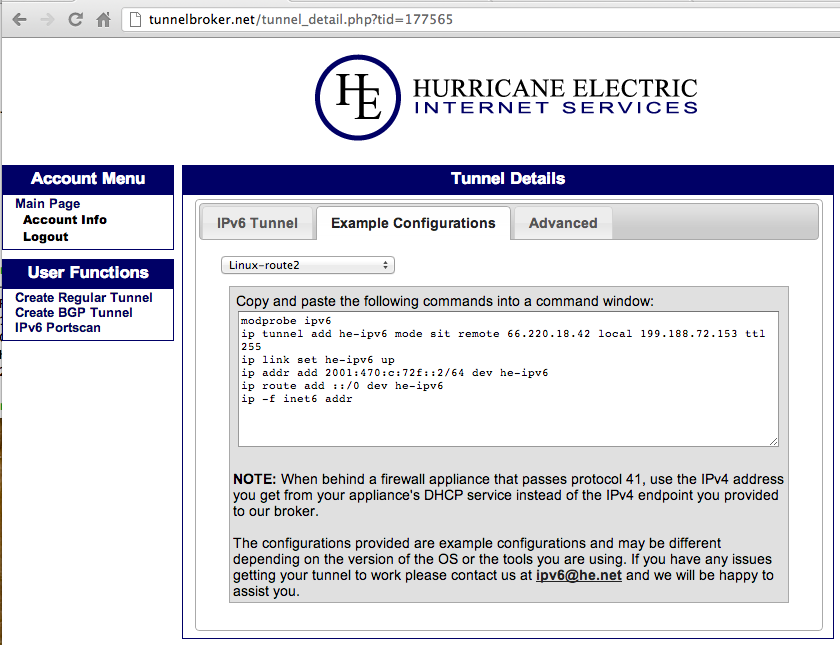This screenshot has width=840, height=645.
Task: Click the browser back arrow
Action: (x=19, y=20)
